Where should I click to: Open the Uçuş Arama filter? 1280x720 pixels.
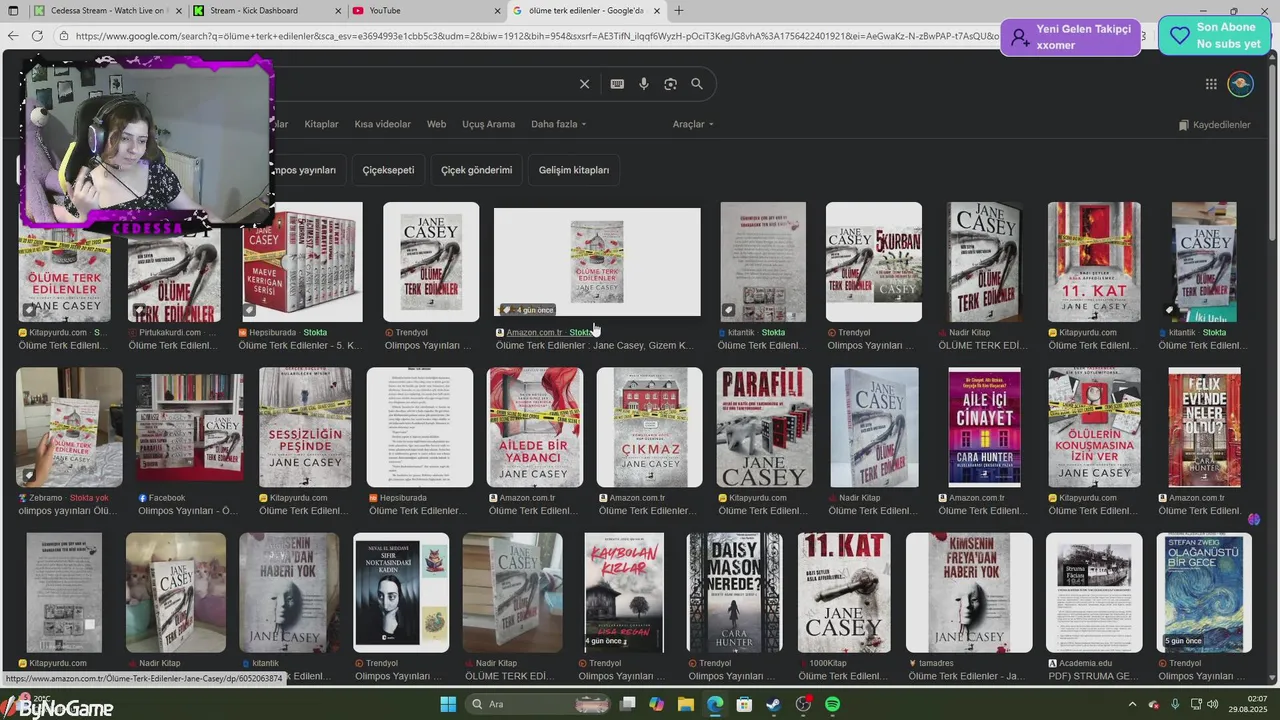click(x=488, y=124)
